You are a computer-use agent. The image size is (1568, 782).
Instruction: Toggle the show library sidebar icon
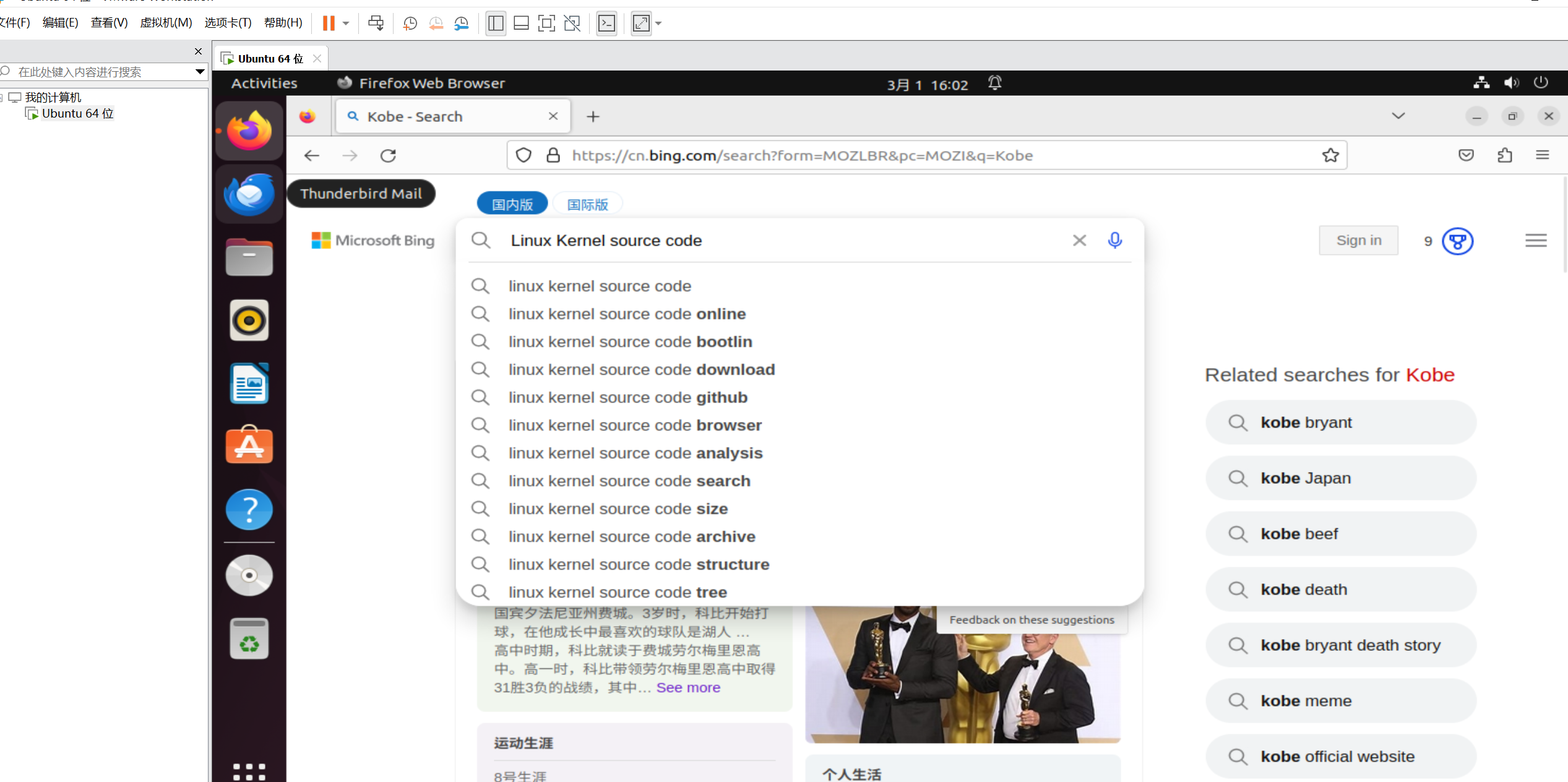pos(496,24)
